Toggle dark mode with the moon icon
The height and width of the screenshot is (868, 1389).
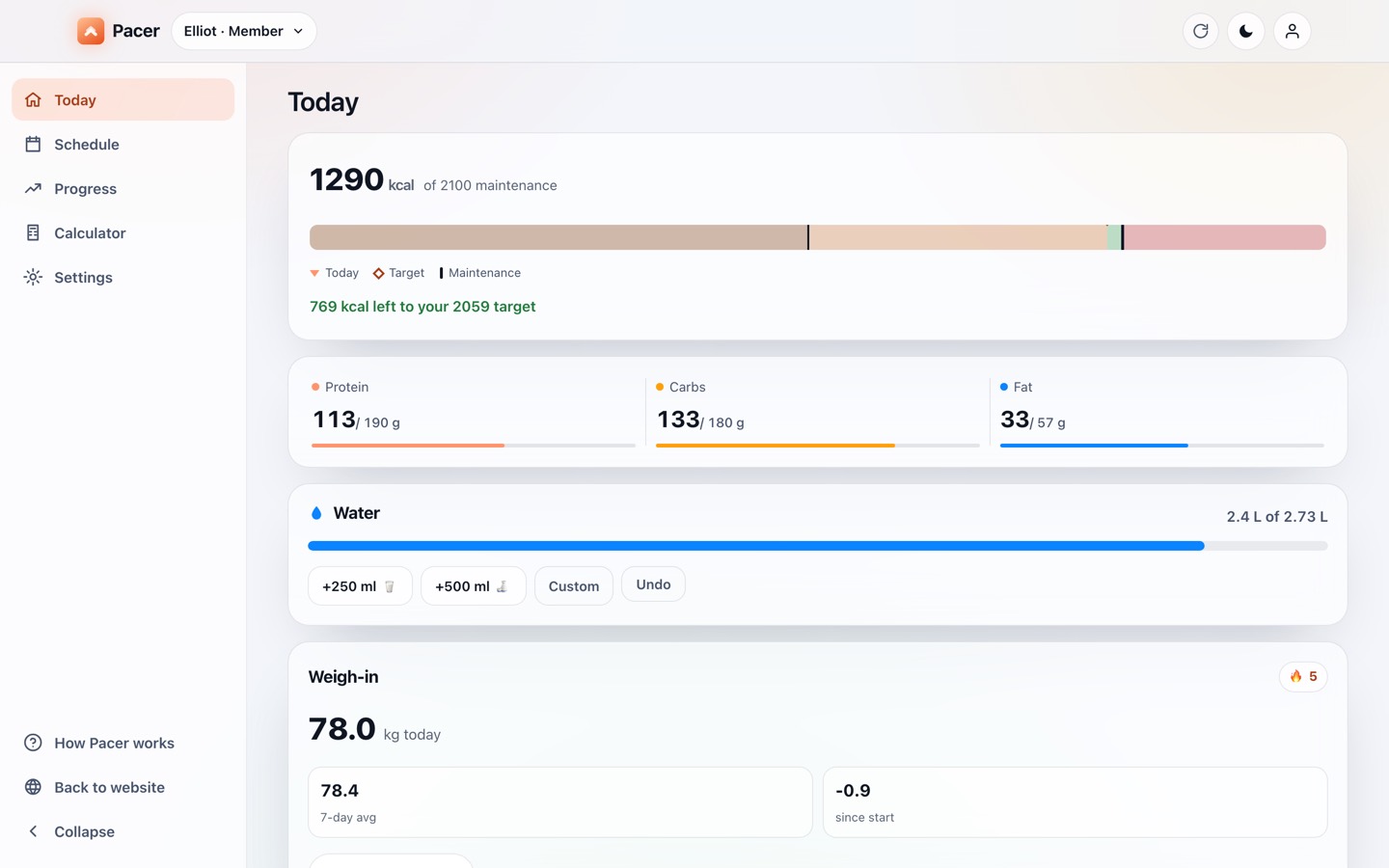pyautogui.click(x=1246, y=31)
